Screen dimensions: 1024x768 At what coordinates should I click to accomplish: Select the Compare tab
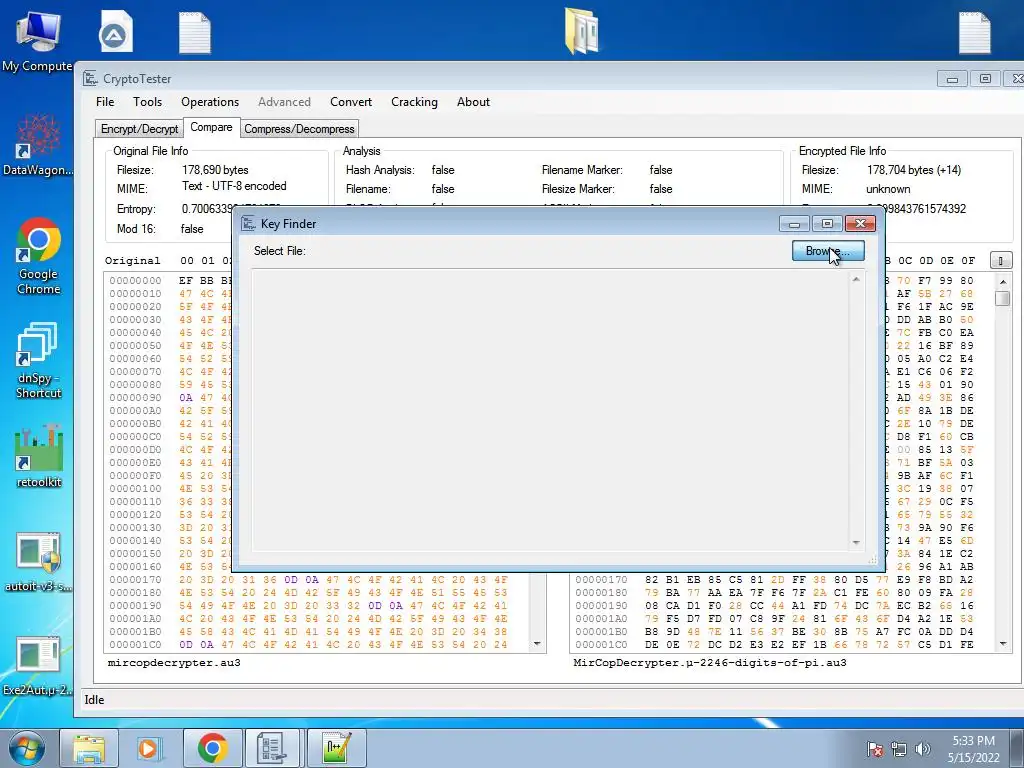point(212,127)
